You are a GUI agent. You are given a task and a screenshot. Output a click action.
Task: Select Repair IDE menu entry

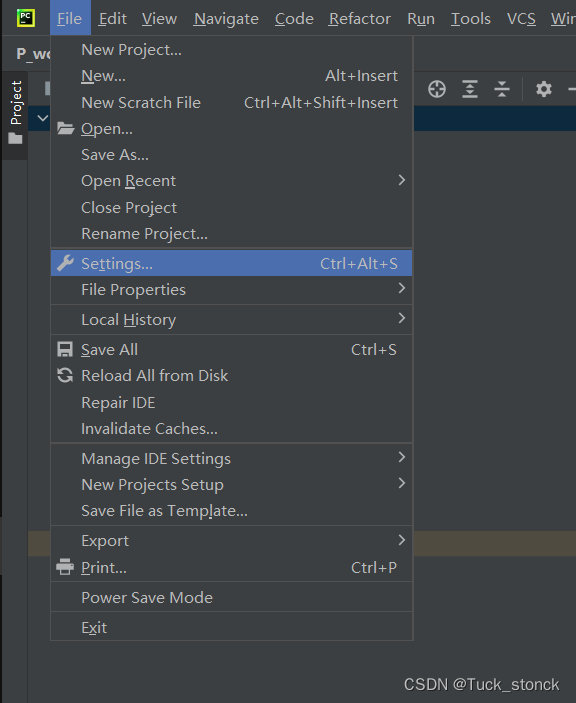click(x=231, y=402)
